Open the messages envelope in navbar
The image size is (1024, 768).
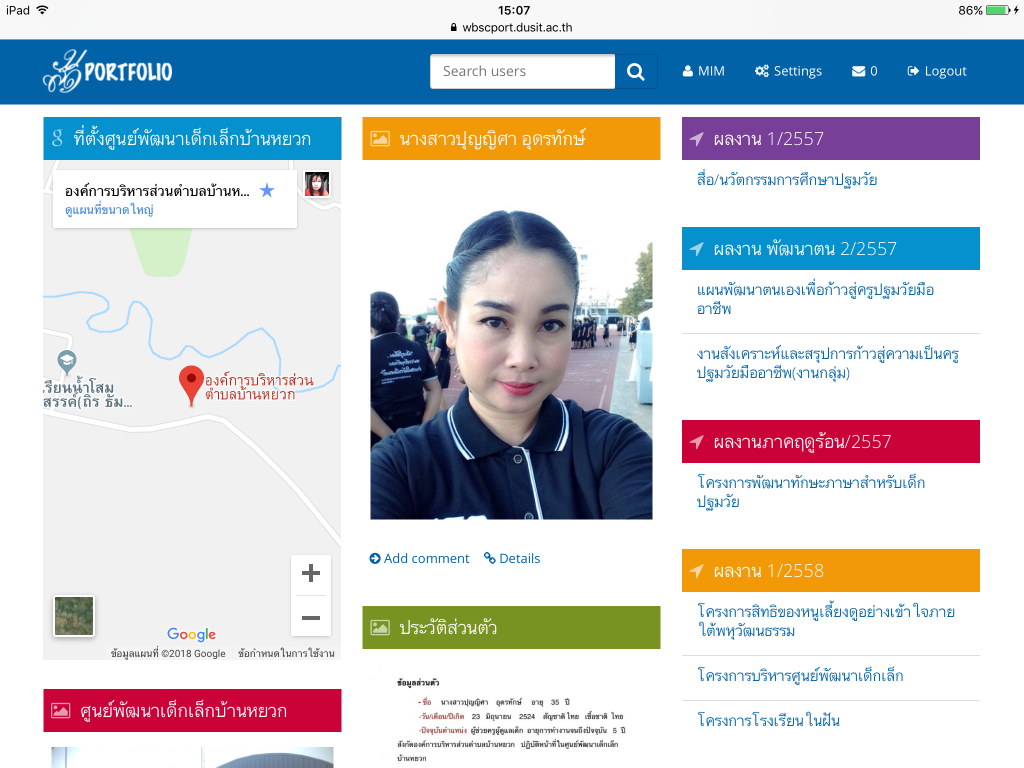click(x=864, y=71)
